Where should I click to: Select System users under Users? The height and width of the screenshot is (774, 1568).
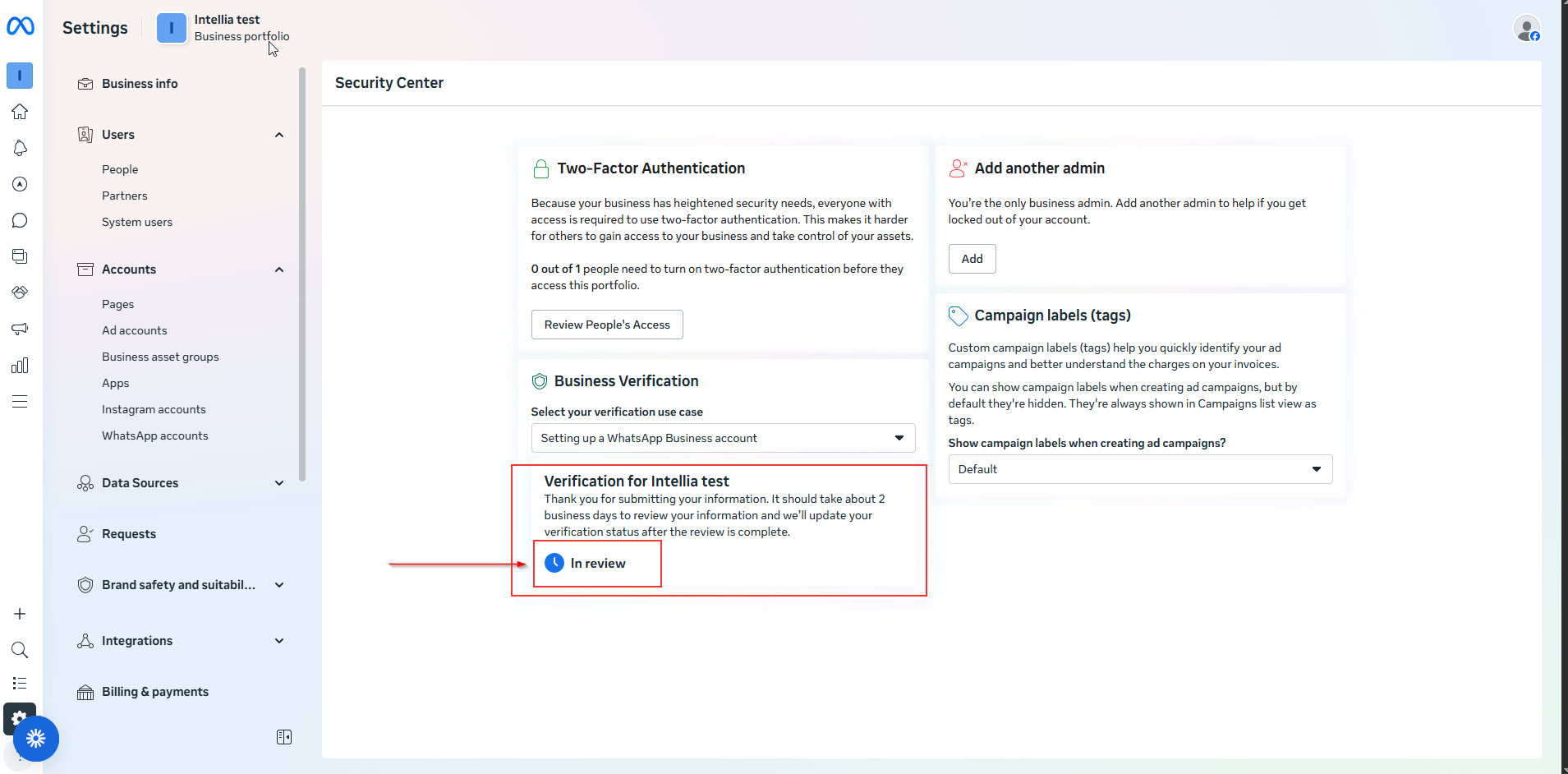[137, 222]
